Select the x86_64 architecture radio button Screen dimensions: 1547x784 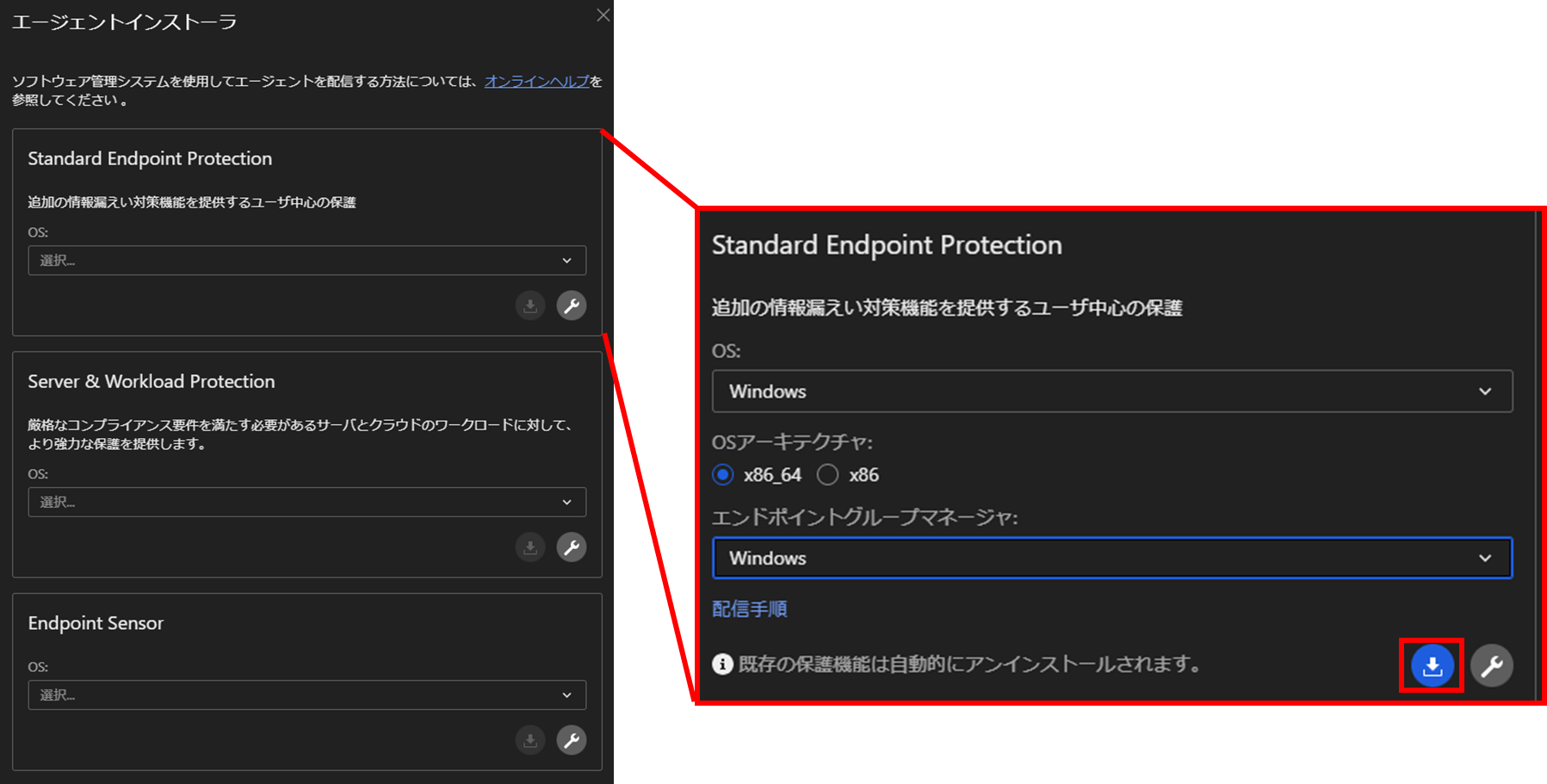pos(723,475)
